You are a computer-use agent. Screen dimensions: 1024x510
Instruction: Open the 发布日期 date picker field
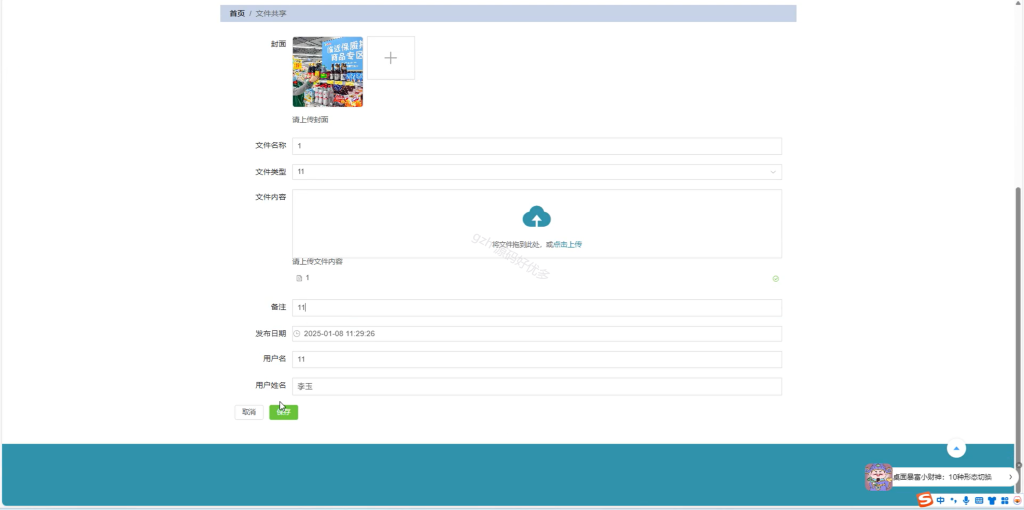pyautogui.click(x=537, y=334)
